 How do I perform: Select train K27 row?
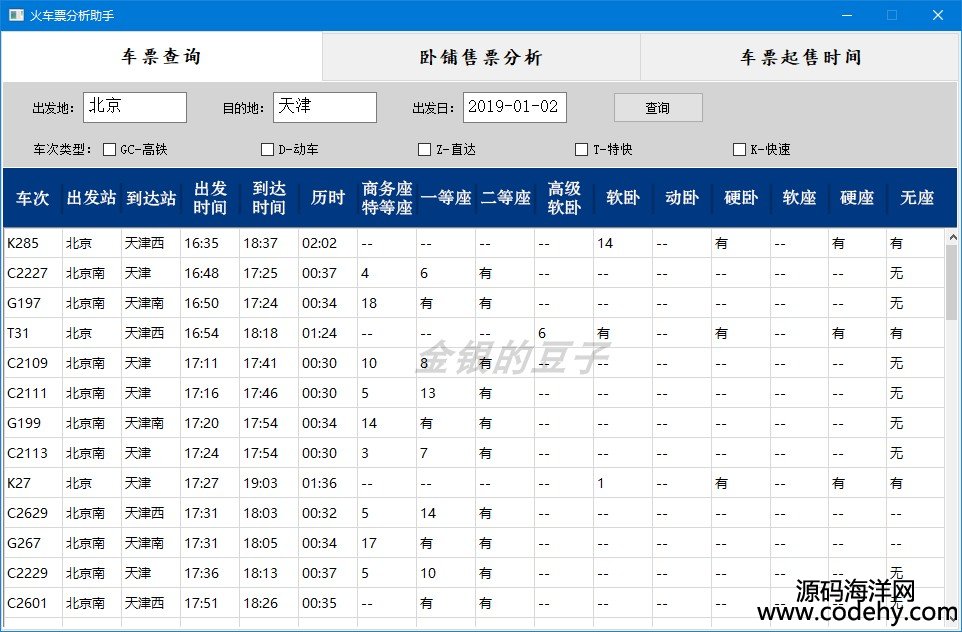coord(474,484)
